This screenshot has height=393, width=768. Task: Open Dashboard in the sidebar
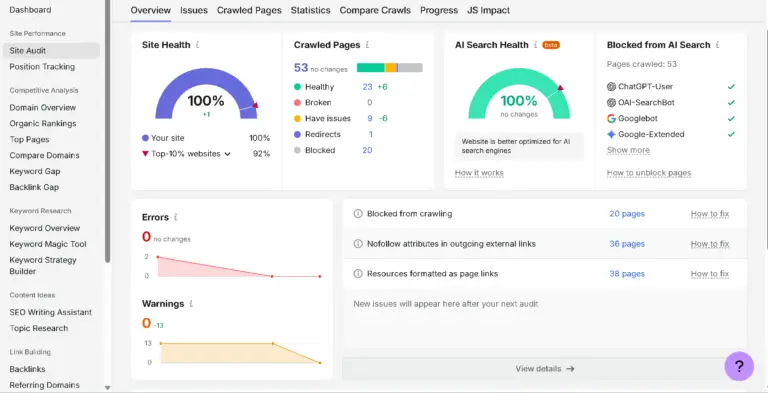click(30, 10)
